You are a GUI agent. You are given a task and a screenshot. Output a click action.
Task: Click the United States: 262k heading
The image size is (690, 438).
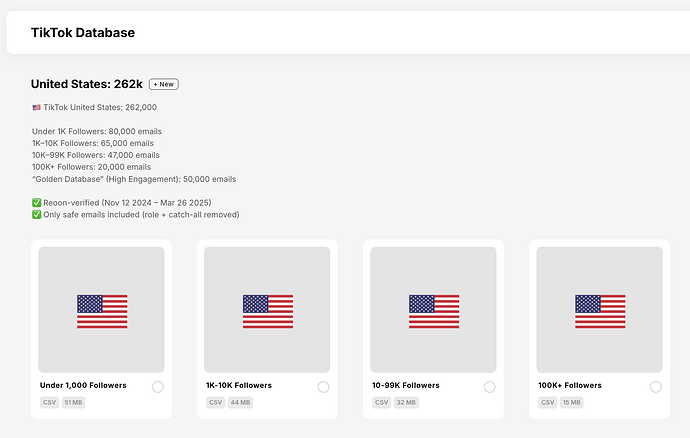click(87, 84)
